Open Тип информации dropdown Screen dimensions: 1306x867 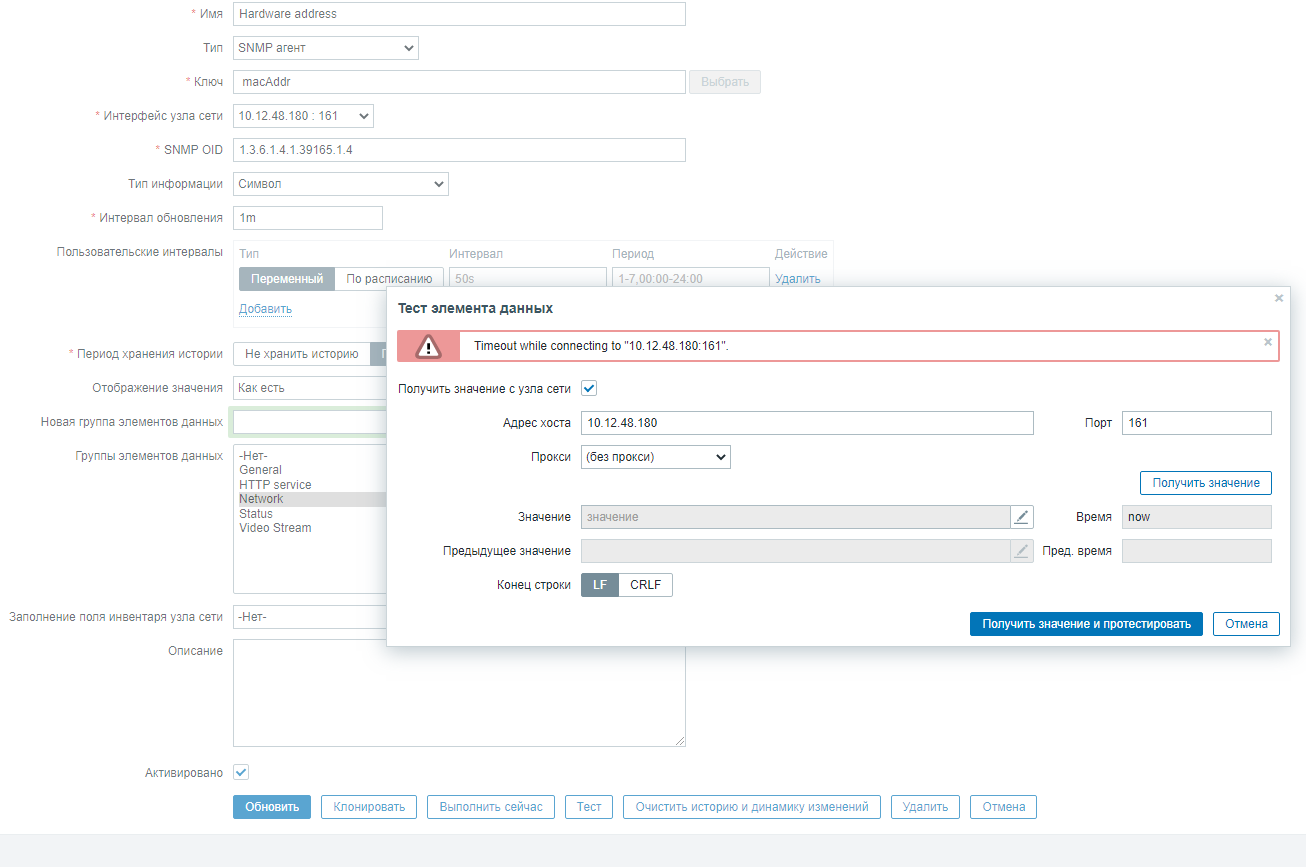(341, 184)
